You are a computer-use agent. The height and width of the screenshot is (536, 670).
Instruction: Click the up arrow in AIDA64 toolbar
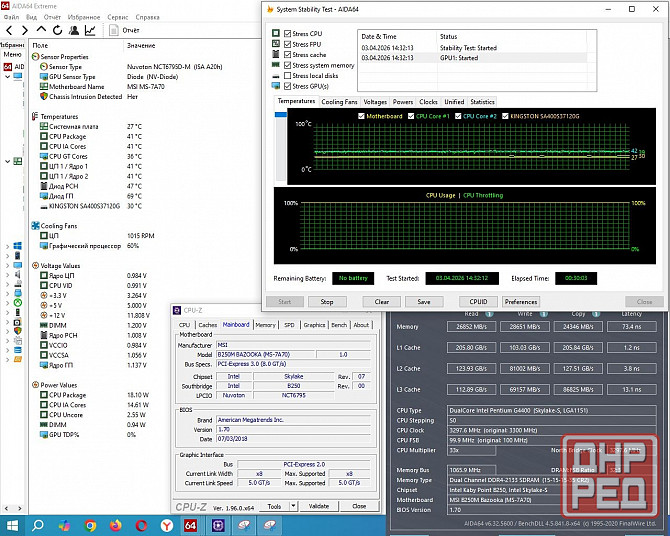tap(40, 30)
